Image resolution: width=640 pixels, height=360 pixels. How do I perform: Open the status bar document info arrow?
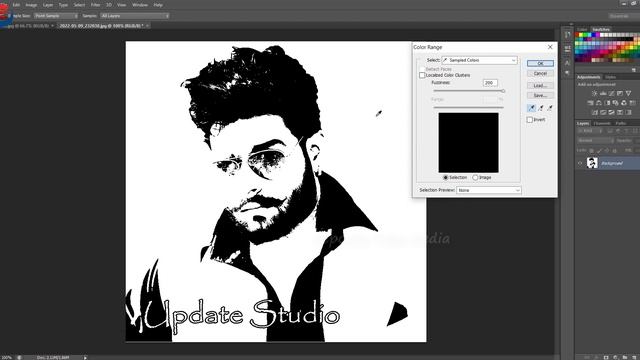pos(85,358)
